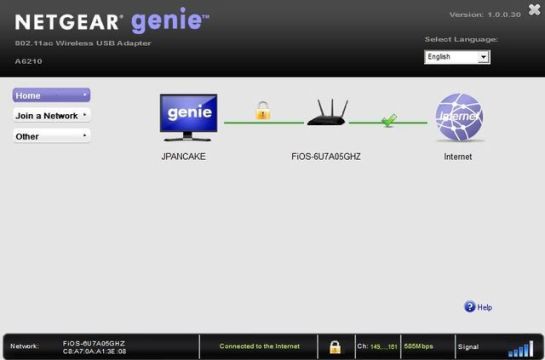The height and width of the screenshot is (360, 545).
Task: Click the signal strength bars indicator
Action: (521, 349)
